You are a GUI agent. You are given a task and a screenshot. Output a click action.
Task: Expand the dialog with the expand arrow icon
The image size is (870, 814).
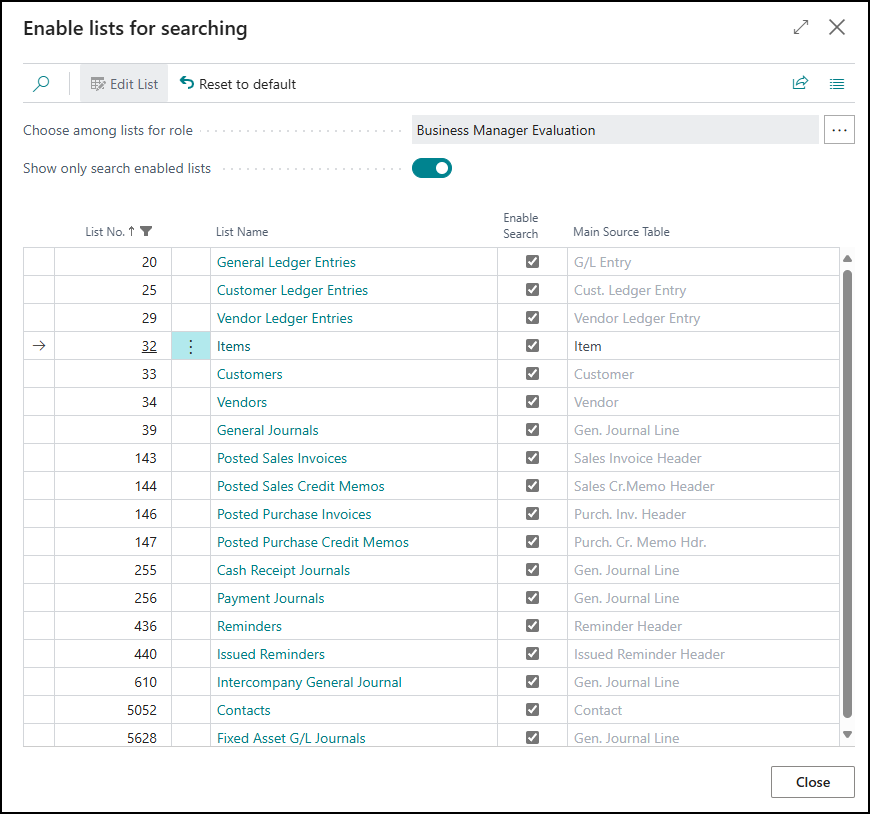click(801, 27)
